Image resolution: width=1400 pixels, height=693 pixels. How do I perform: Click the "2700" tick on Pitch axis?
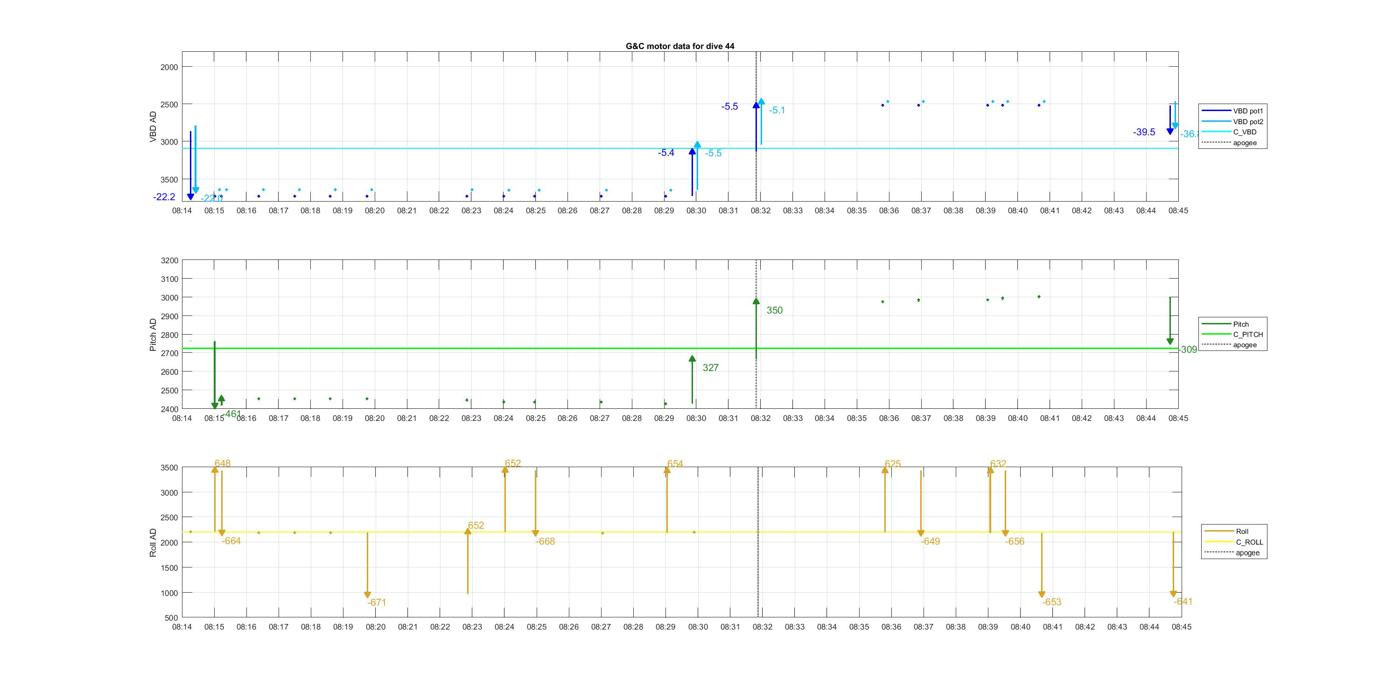[x=169, y=353]
